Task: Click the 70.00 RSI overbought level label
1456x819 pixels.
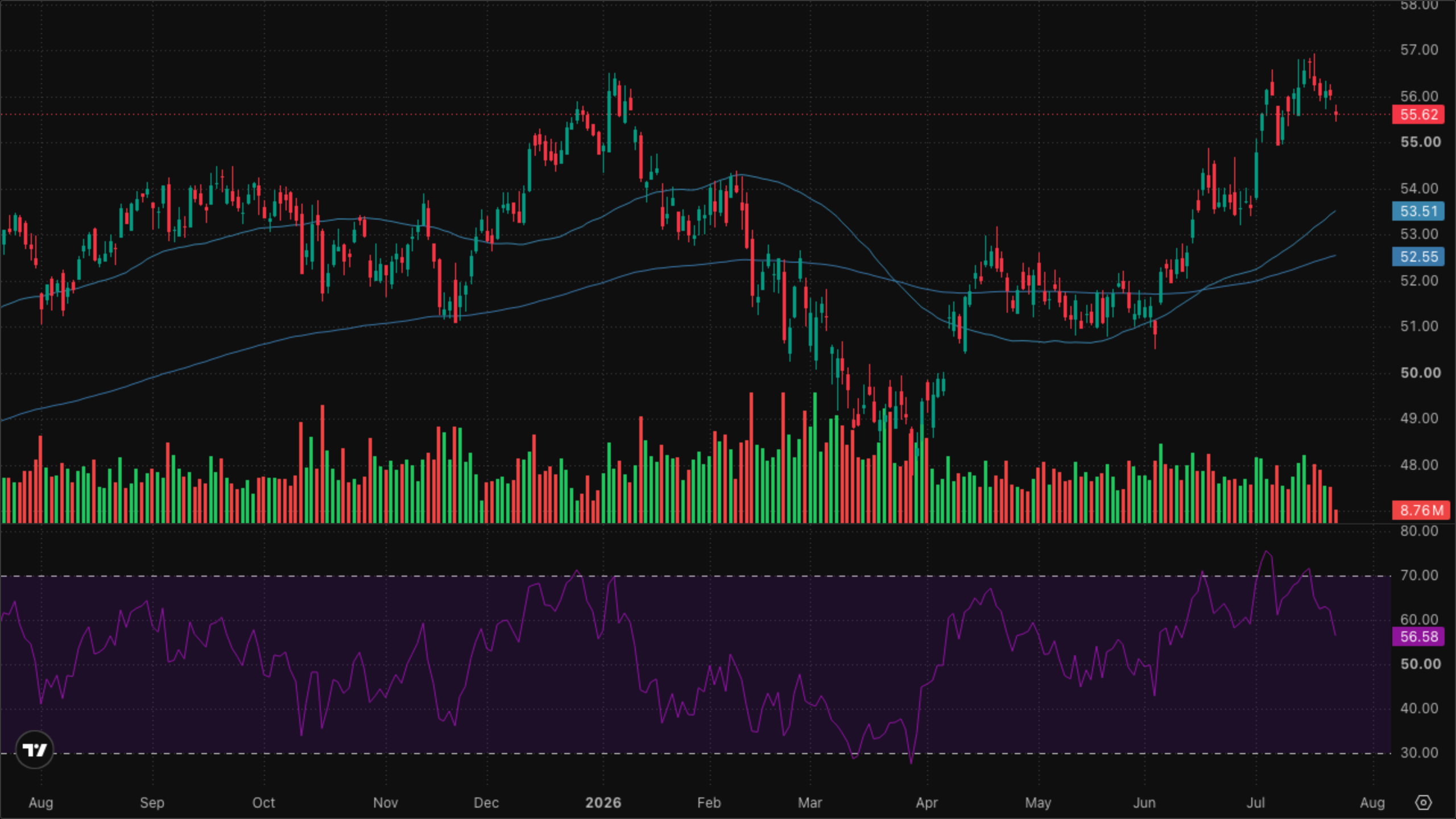Action: click(x=1419, y=575)
